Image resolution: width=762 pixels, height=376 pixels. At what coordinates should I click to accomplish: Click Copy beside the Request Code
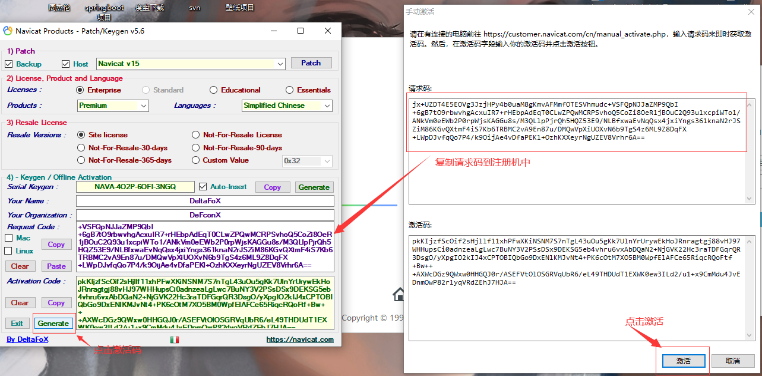56,244
